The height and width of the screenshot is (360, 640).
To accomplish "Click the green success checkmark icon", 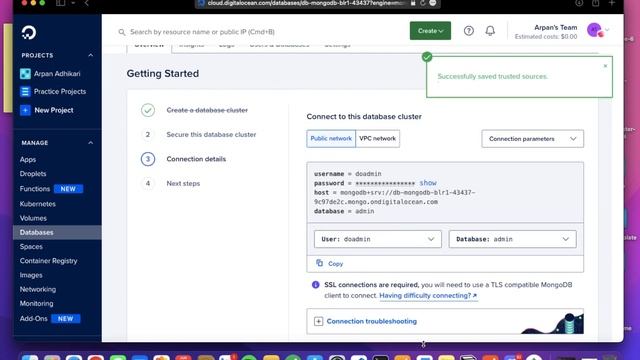I will (427, 57).
